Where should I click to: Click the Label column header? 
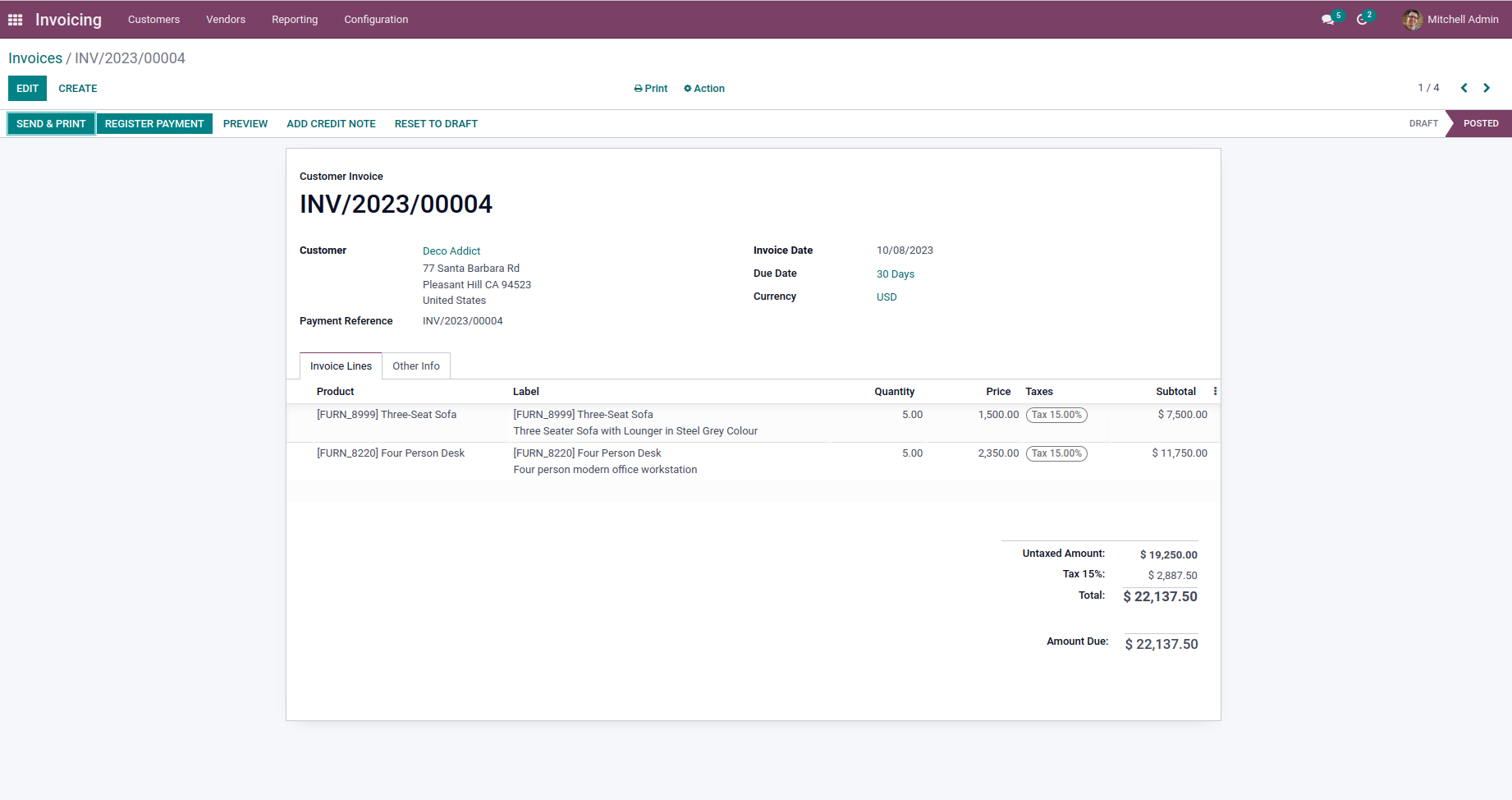526,392
